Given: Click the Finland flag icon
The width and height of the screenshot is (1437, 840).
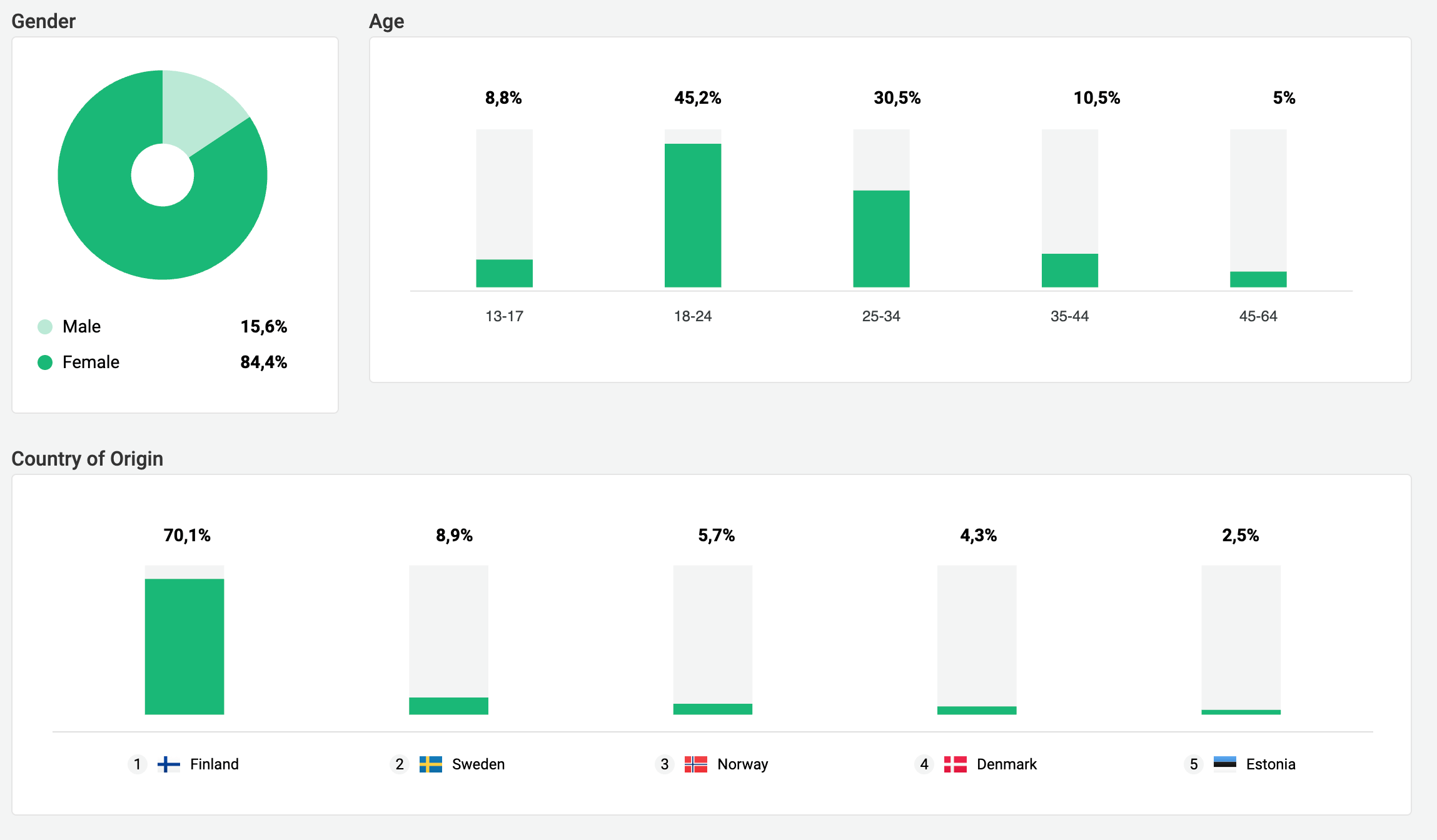Looking at the screenshot, I should [x=168, y=764].
